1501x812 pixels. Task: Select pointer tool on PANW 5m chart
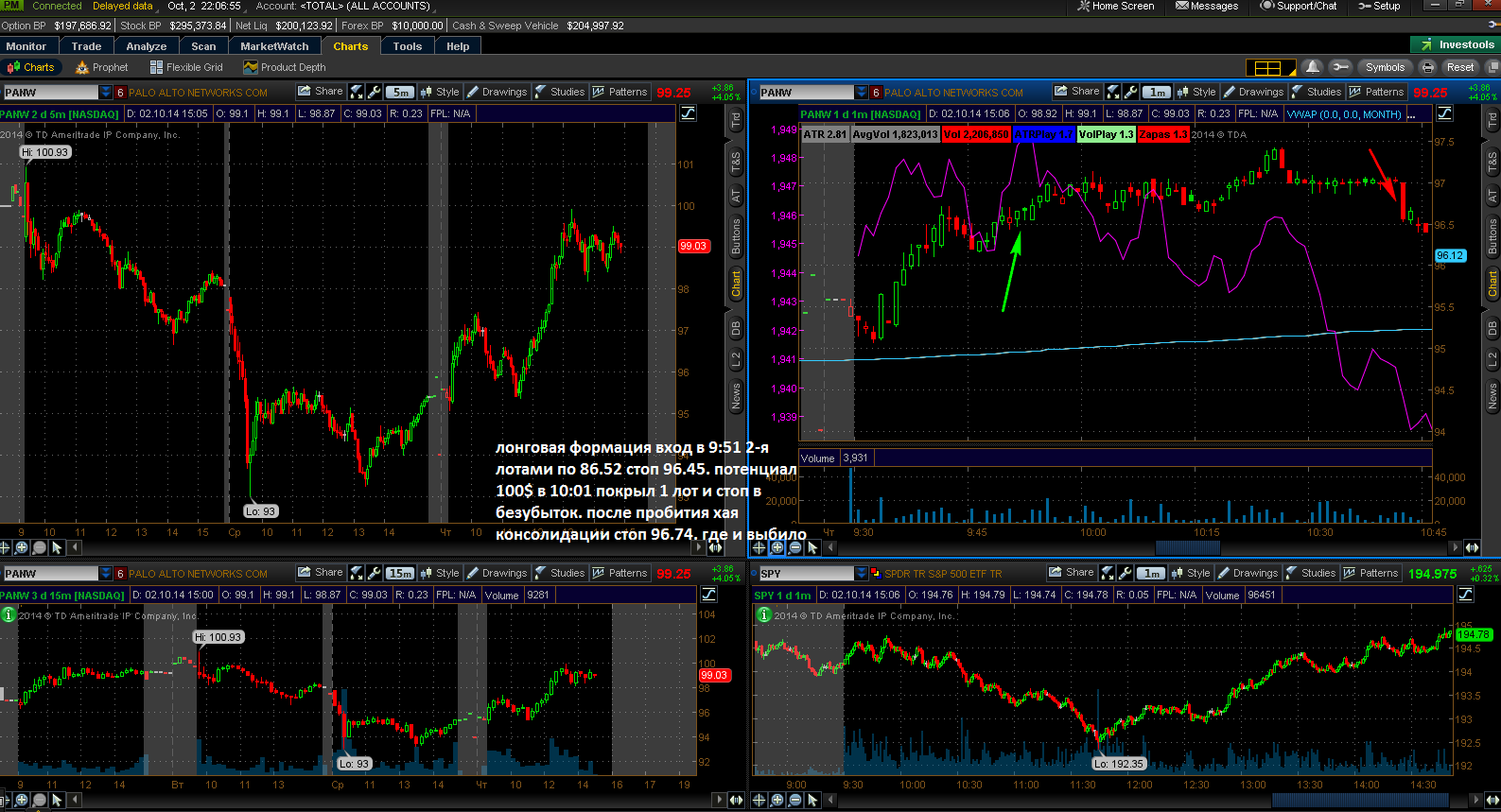(x=57, y=547)
